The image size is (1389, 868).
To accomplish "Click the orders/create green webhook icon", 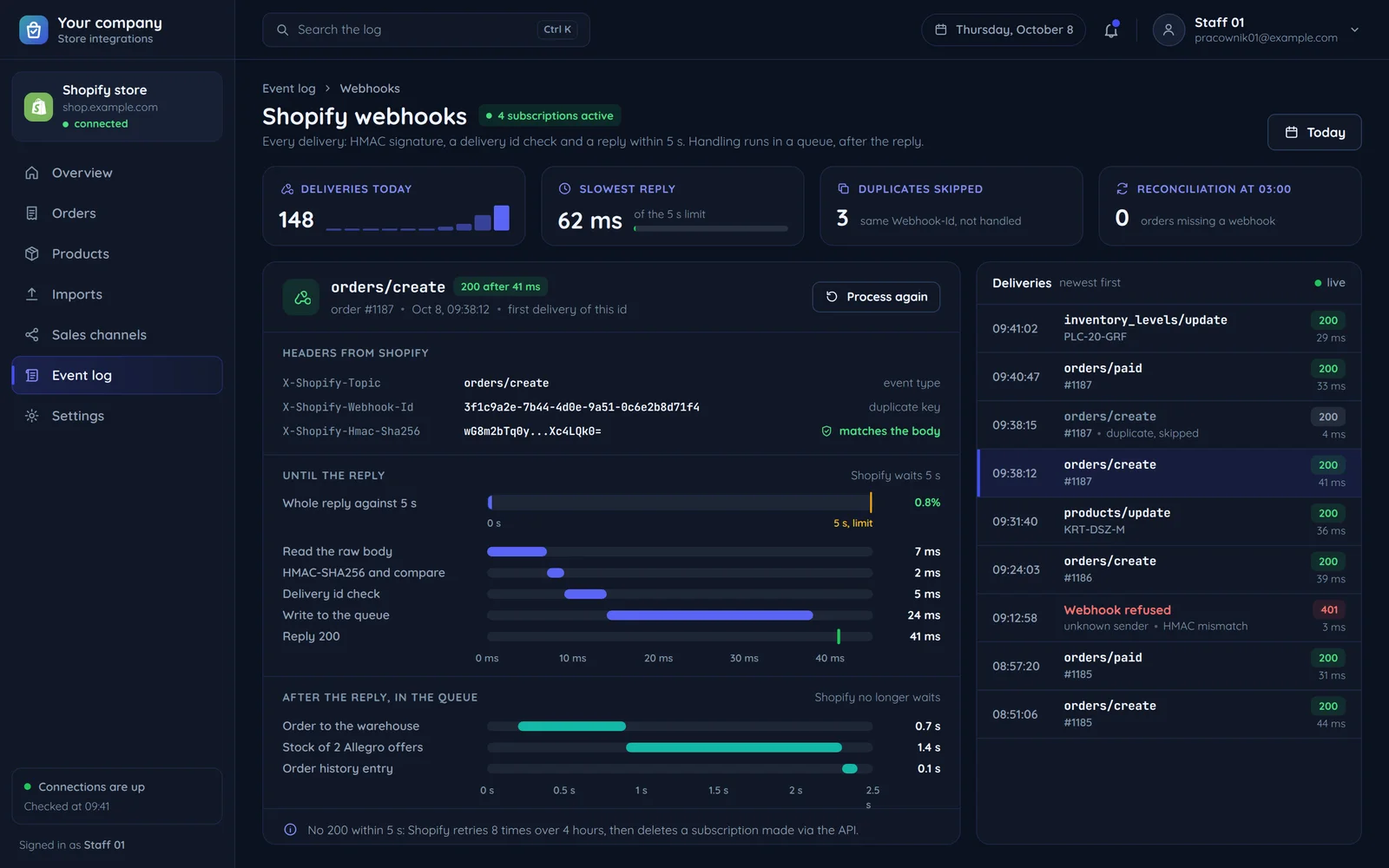I will point(302,298).
